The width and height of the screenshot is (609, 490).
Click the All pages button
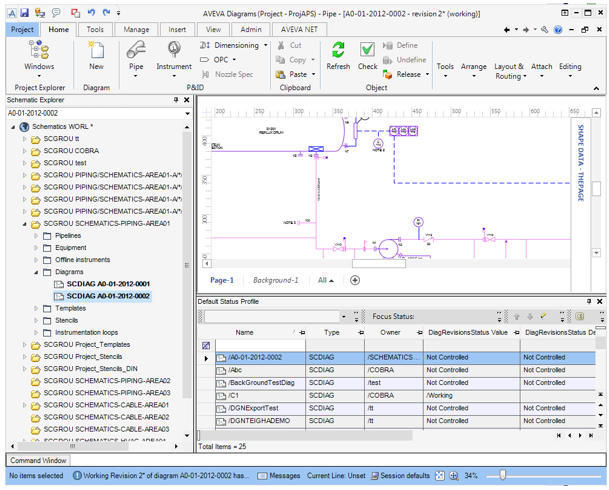325,280
